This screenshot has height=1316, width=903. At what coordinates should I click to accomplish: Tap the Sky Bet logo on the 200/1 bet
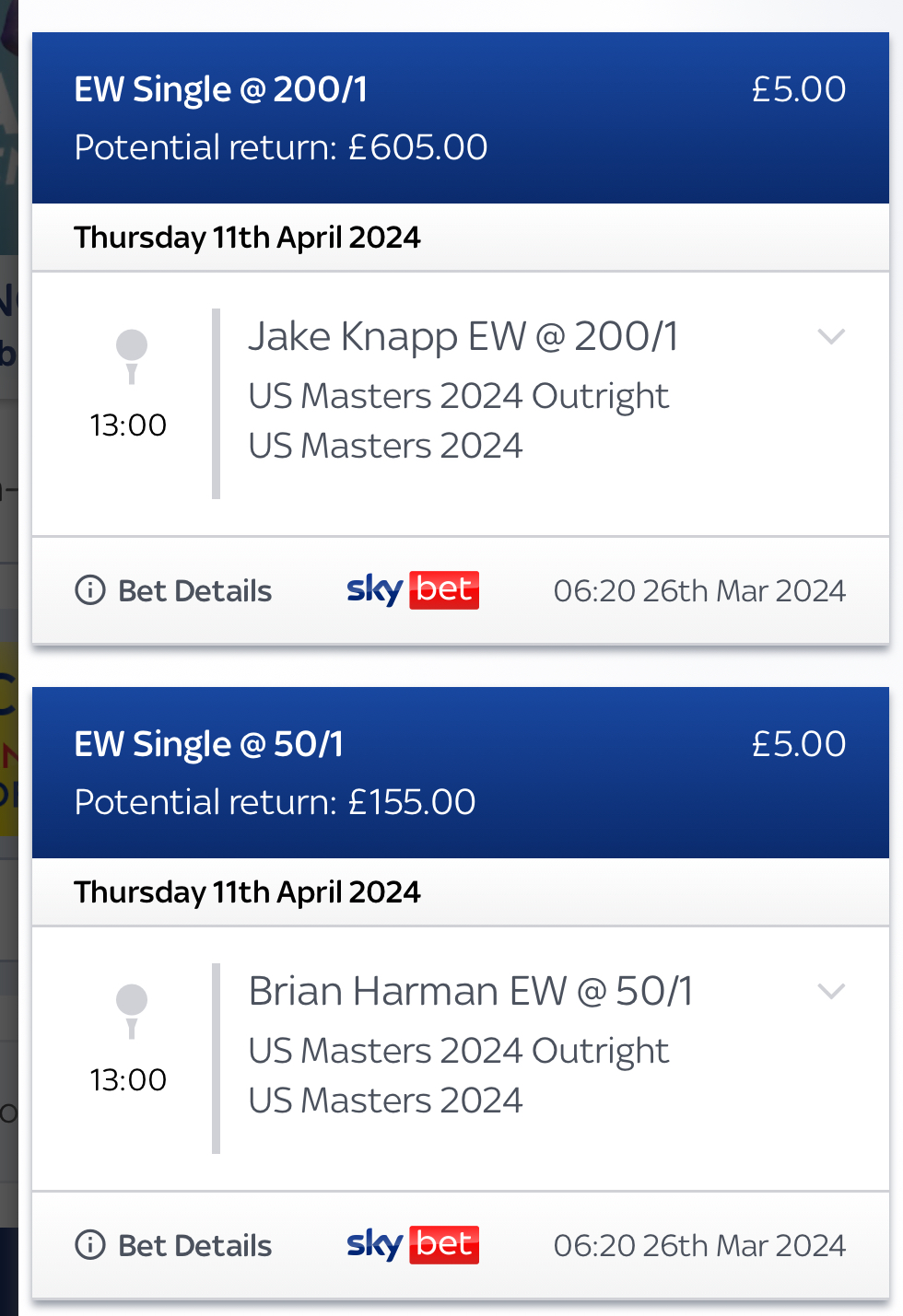click(413, 589)
